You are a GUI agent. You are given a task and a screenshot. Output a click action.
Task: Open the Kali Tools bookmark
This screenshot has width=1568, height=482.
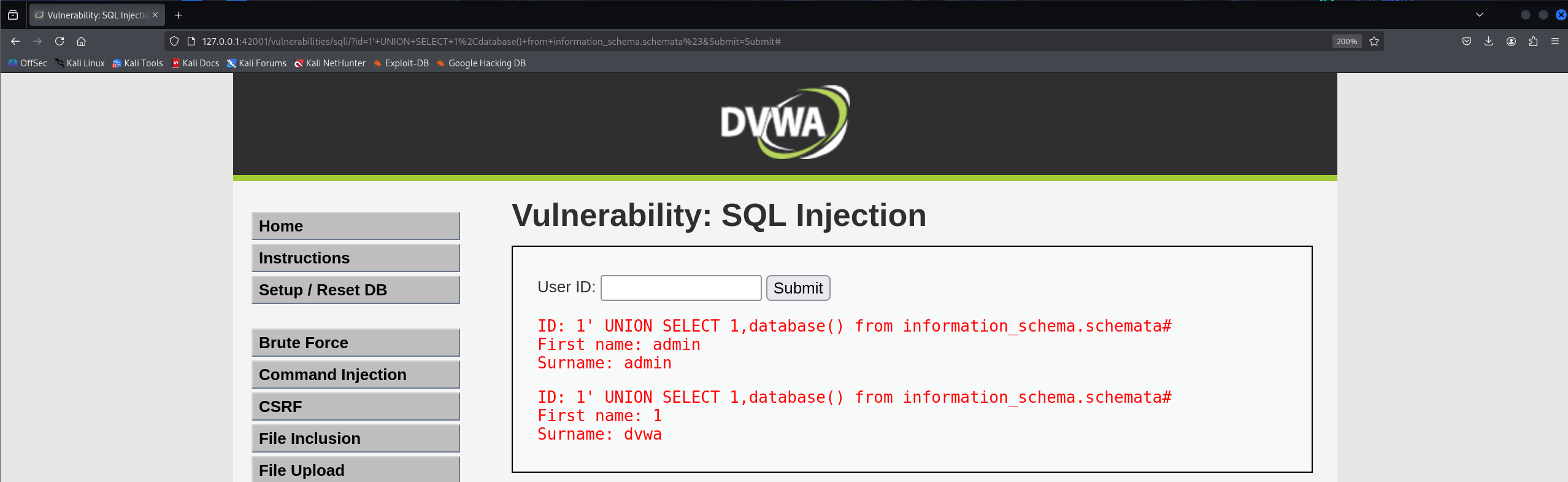tap(138, 63)
